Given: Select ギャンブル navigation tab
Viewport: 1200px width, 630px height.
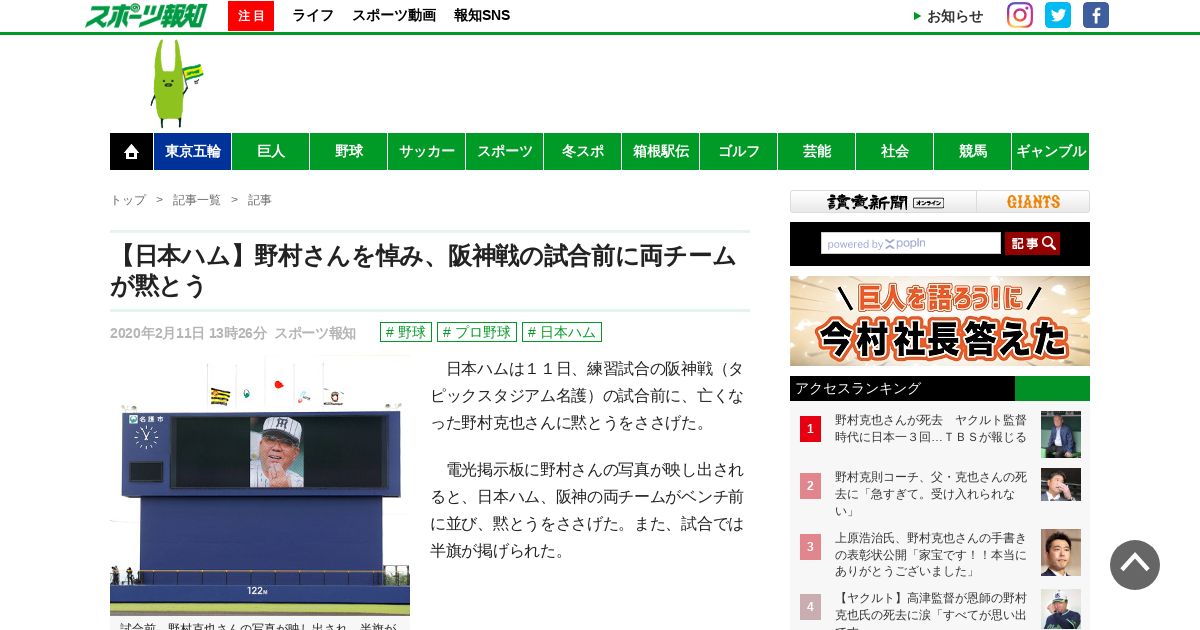Looking at the screenshot, I should 1051,152.
